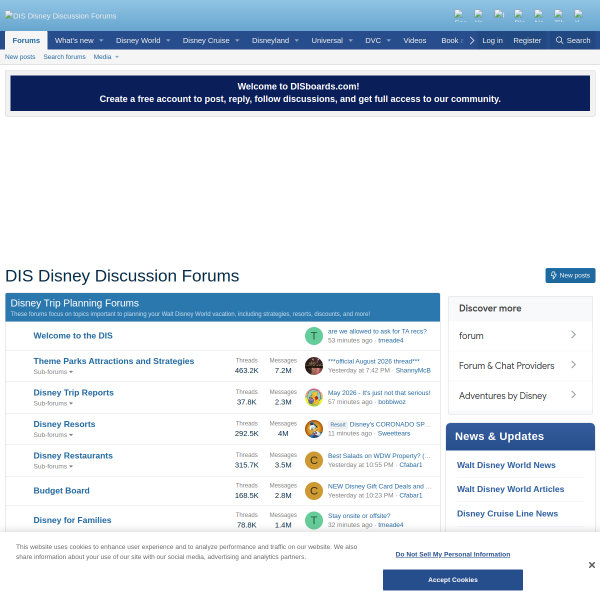Click Cfabar1's avatar in Disney Restaurants row
The image size is (600, 600).
click(x=314, y=460)
